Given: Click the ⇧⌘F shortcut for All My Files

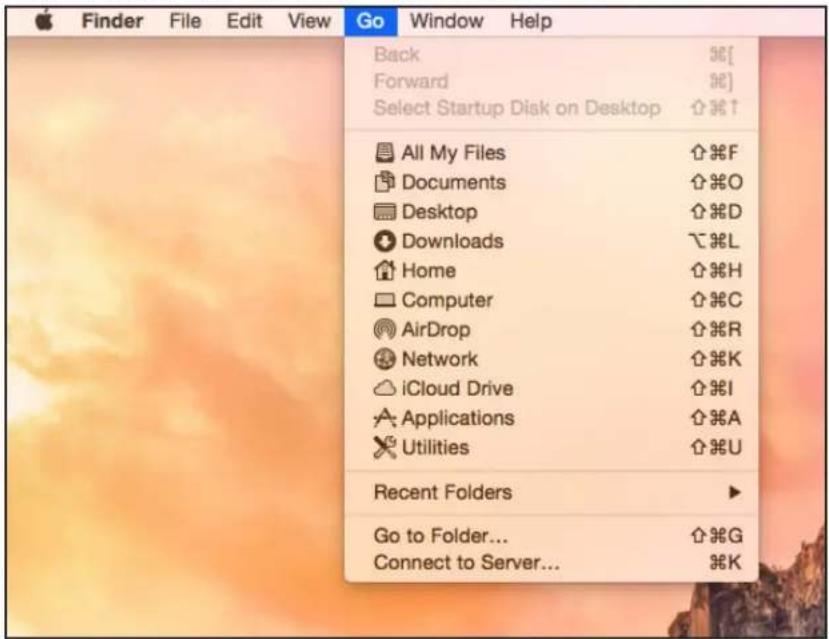Looking at the screenshot, I should (714, 153).
